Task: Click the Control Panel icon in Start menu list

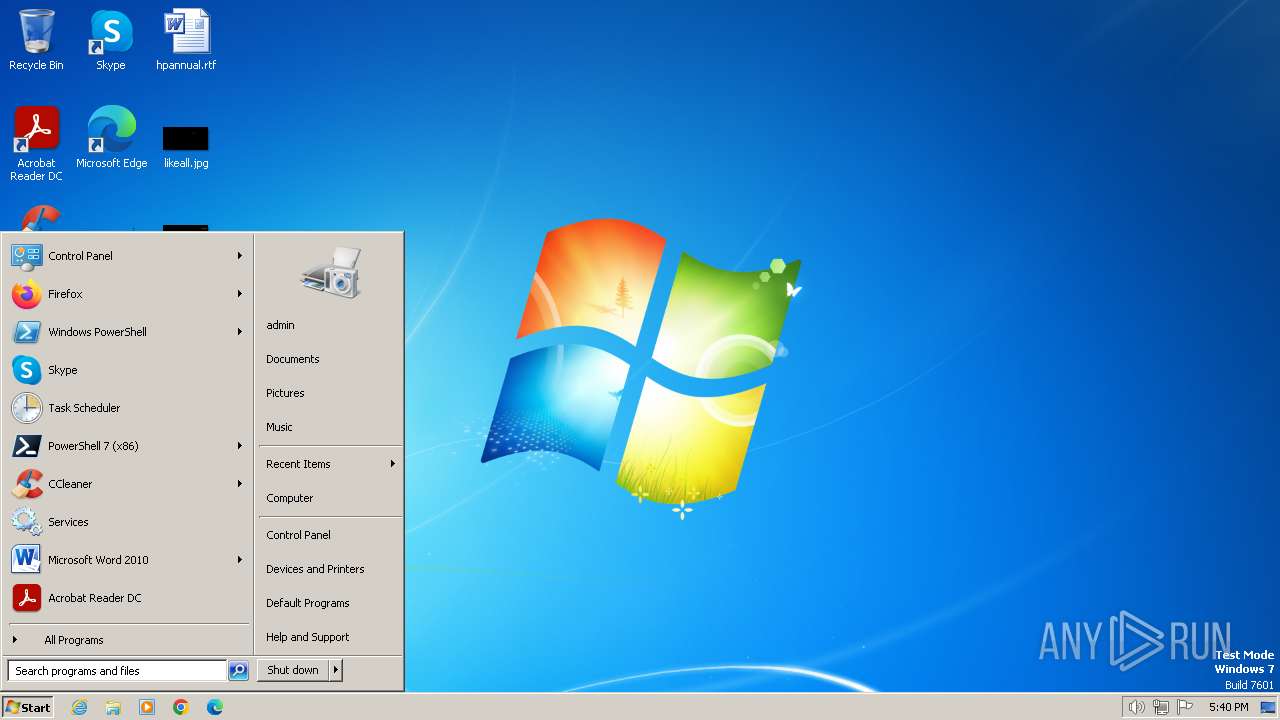Action: tap(26, 256)
